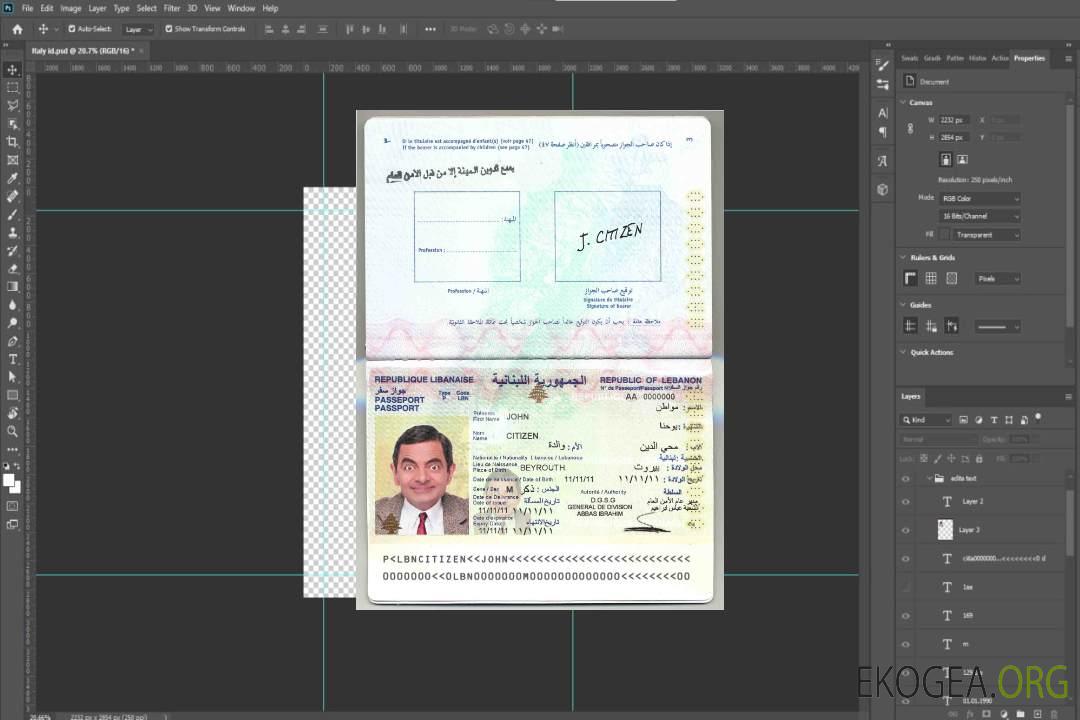Toggle grid icon in Rulers & Grids

[931, 278]
